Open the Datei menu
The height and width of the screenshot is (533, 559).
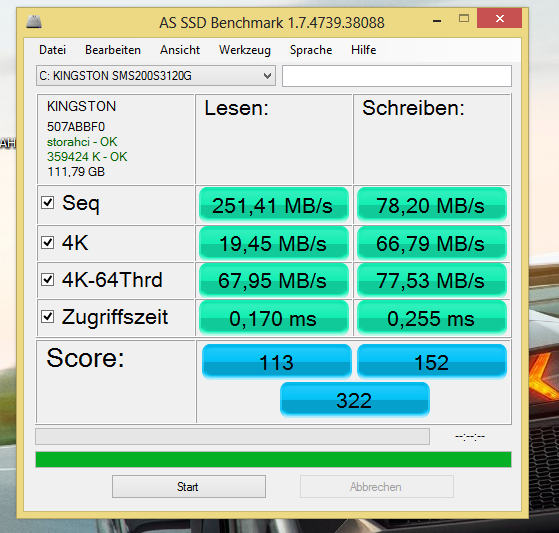click(x=52, y=50)
